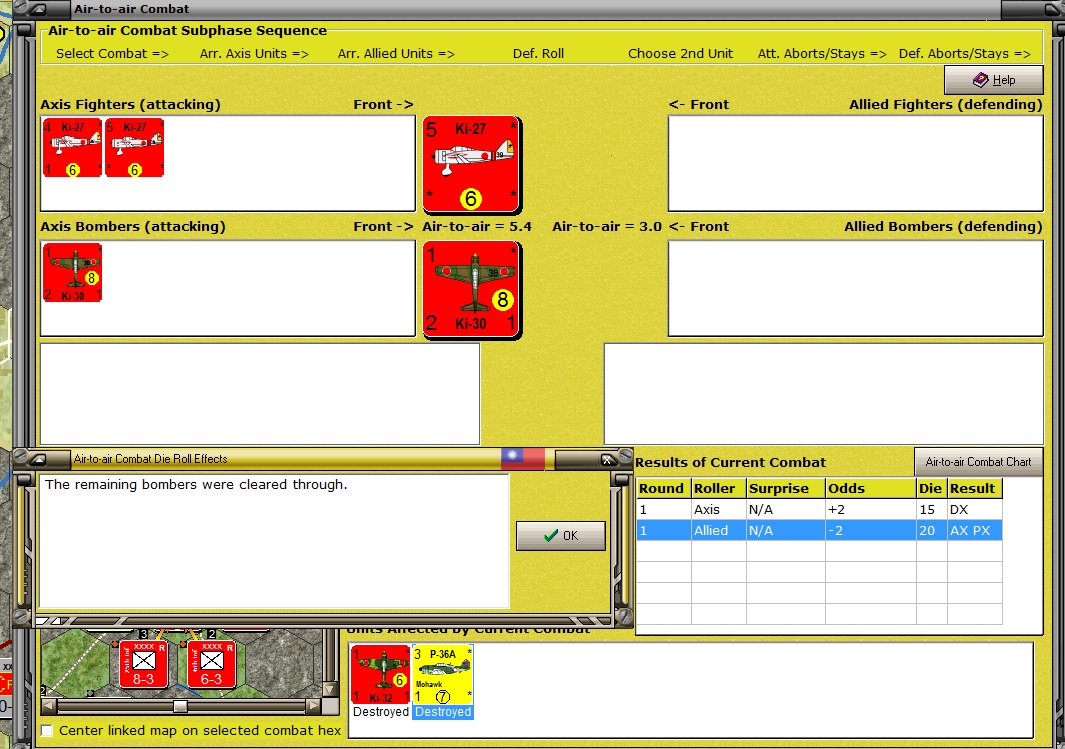The image size is (1065, 749).
Task: Click the Def. Roll subphase step
Action: (x=538, y=54)
